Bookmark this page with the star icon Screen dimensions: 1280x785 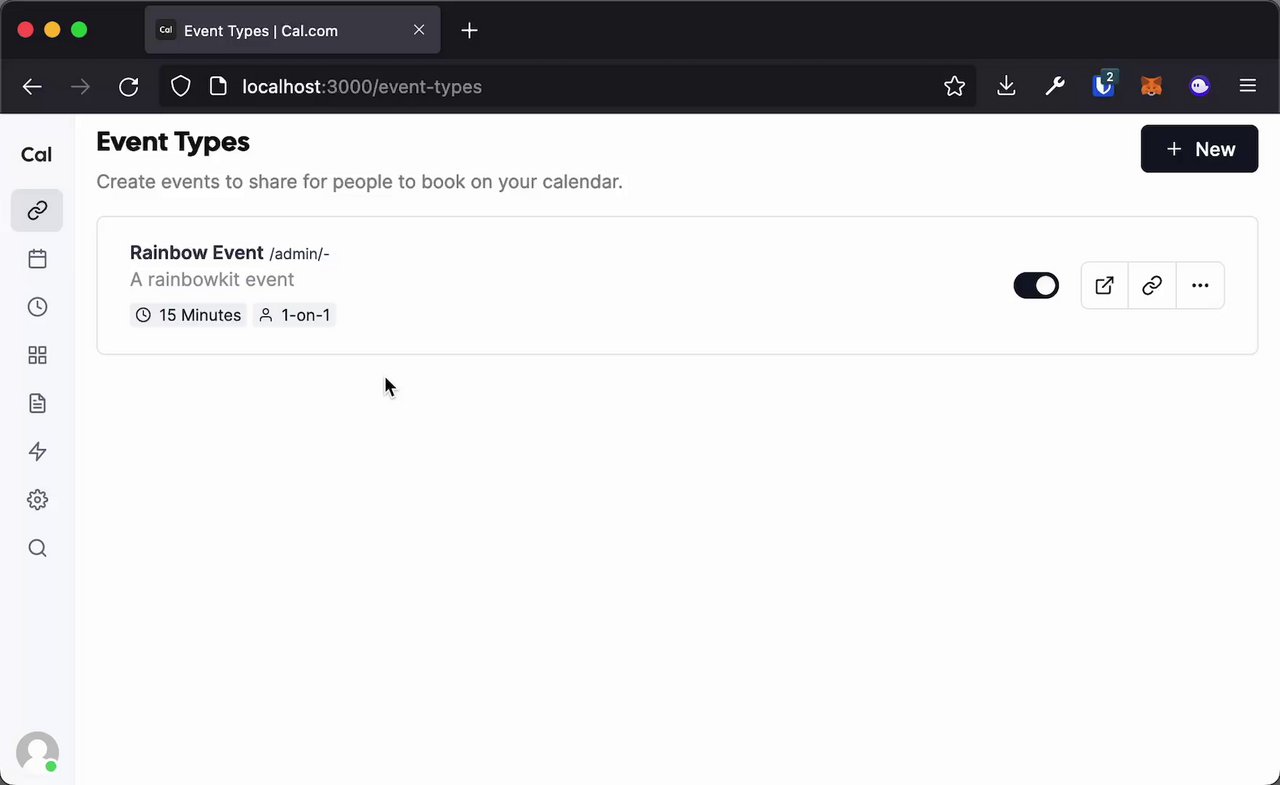click(x=954, y=87)
